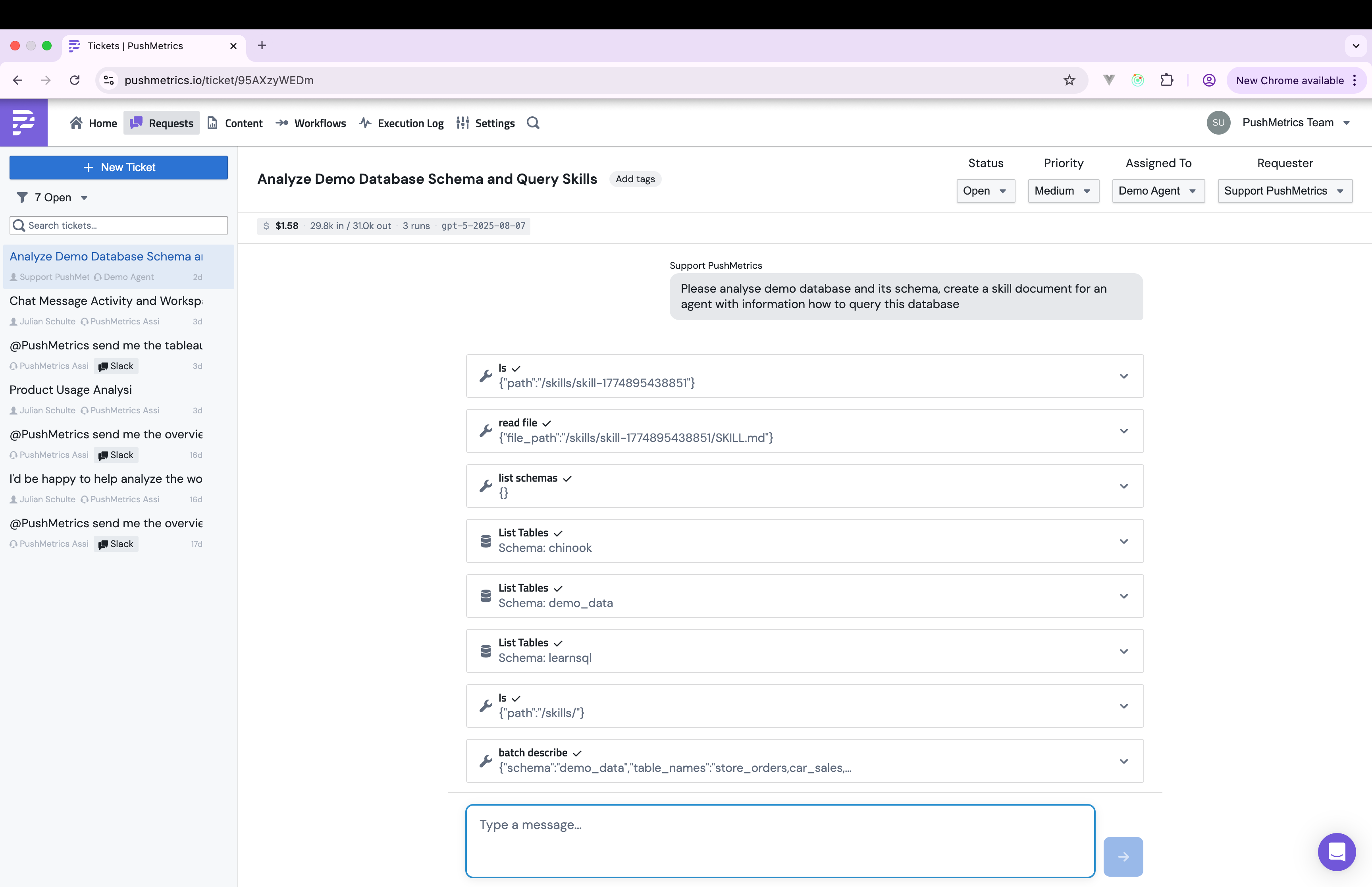This screenshot has height=887, width=1372.
Task: Open the Requests section
Action: pyautogui.click(x=162, y=123)
